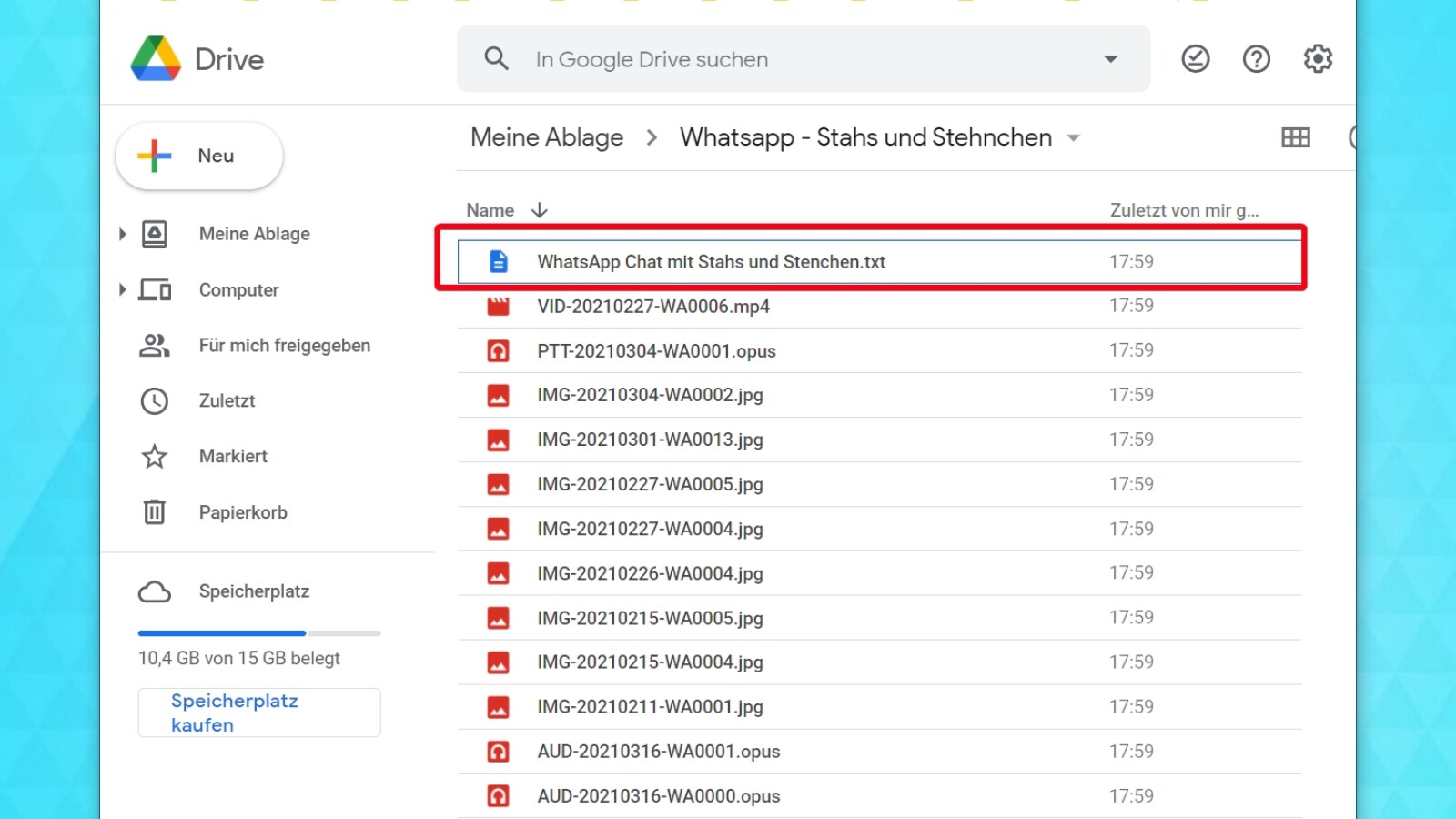Select WhatsApp Chat mit Stahs und Stenchen.txt
This screenshot has height=819, width=1456.
point(879,262)
